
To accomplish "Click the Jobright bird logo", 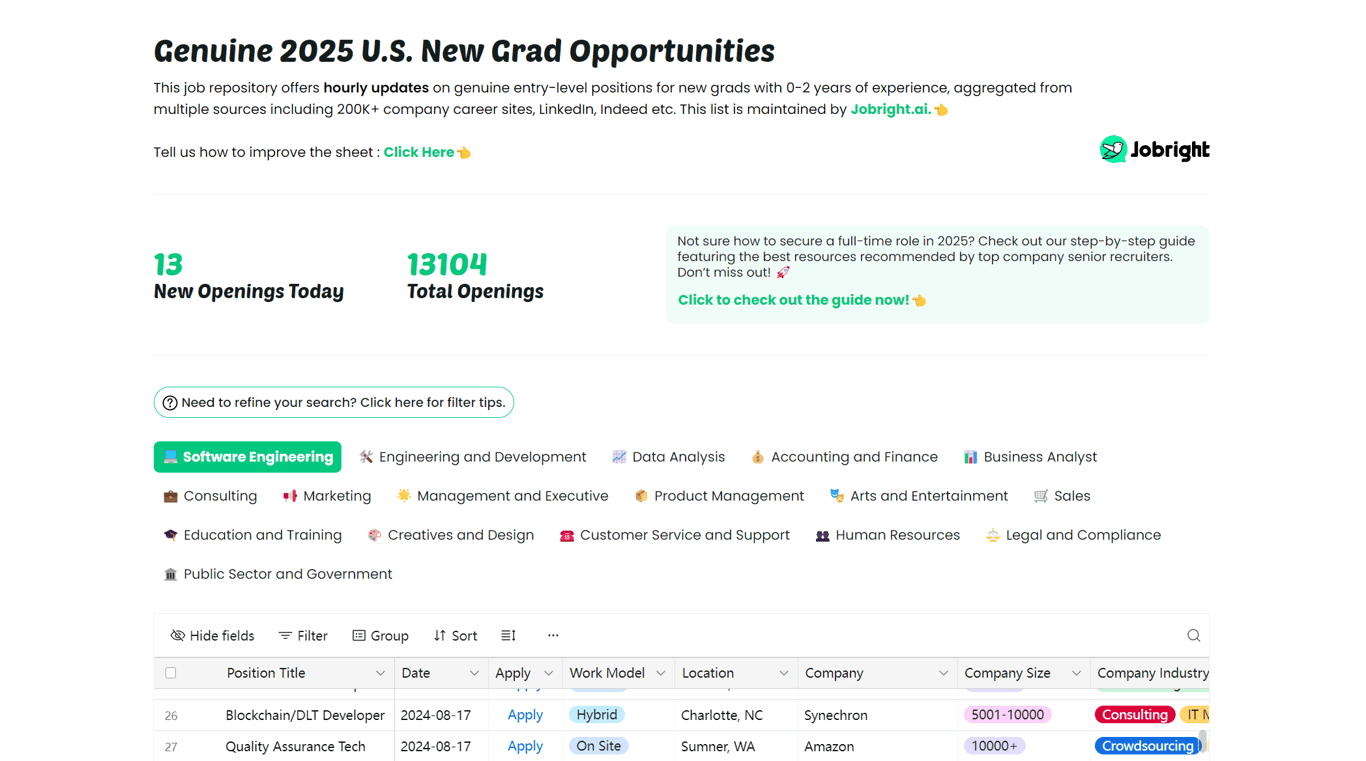I will point(1112,149).
